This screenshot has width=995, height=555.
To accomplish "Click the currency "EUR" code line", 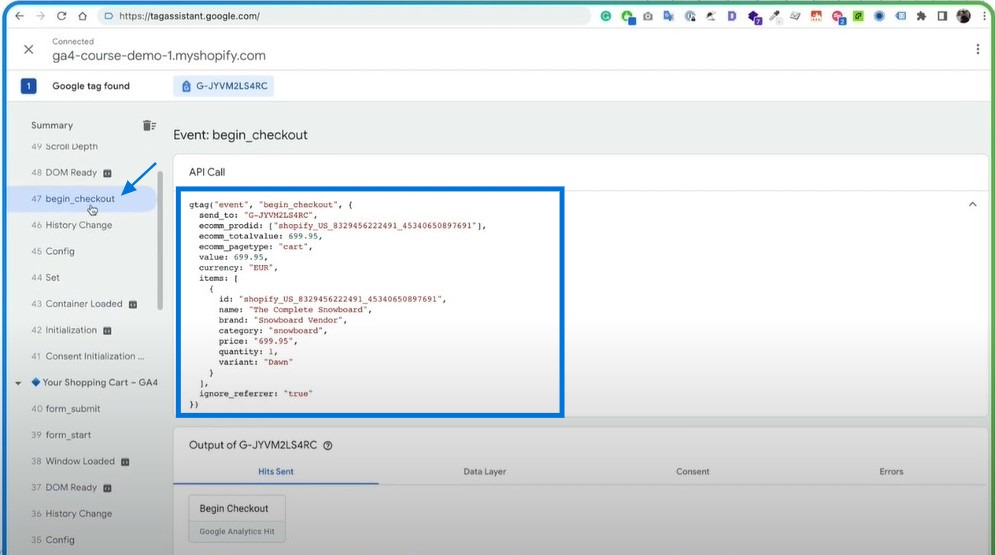I will (x=238, y=268).
